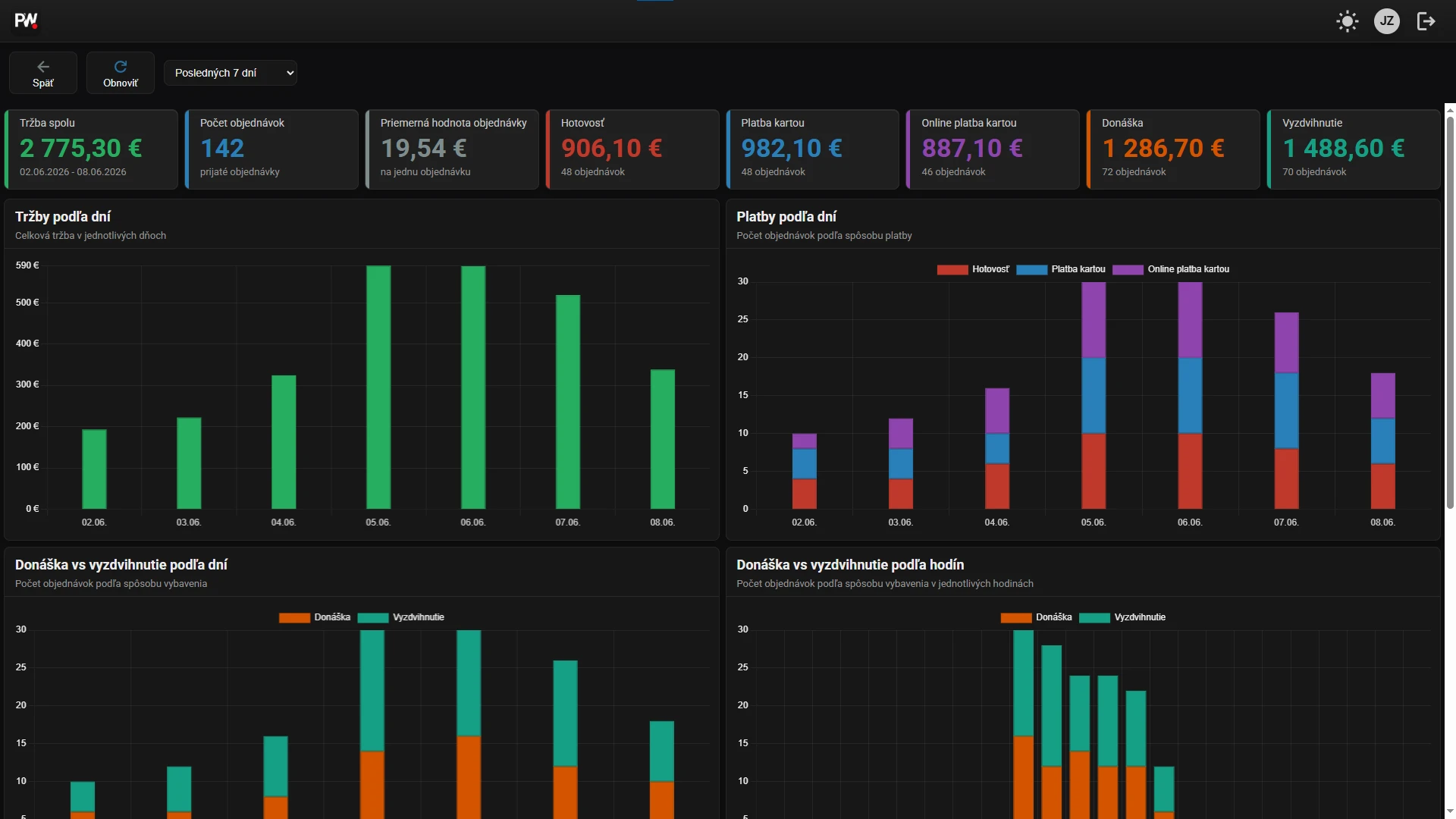This screenshot has height=819, width=1456.
Task: Toggle Hotovosť legend in Platby chart
Action: (x=973, y=269)
